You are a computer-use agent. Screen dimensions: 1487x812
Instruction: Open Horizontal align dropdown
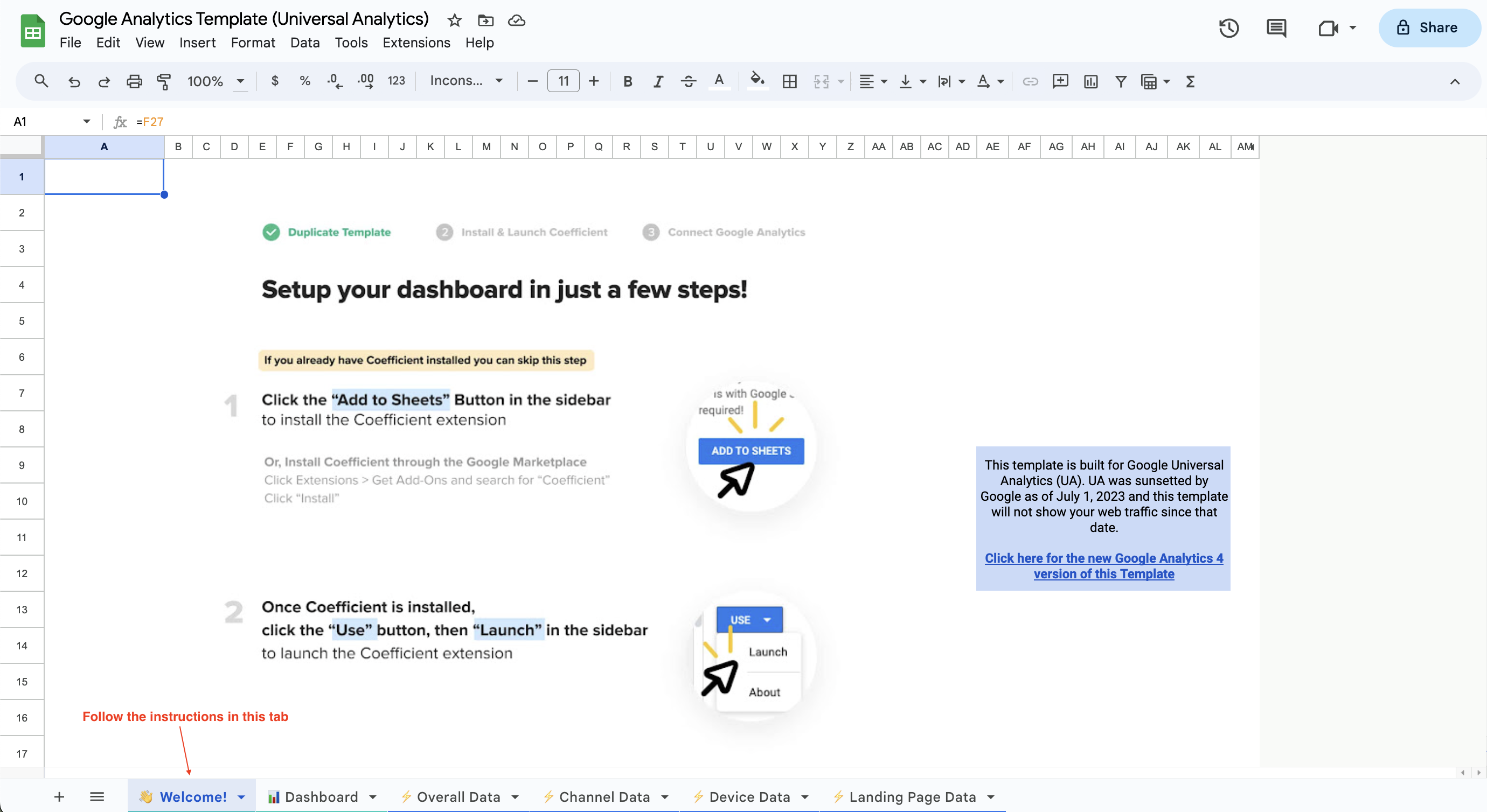point(872,81)
